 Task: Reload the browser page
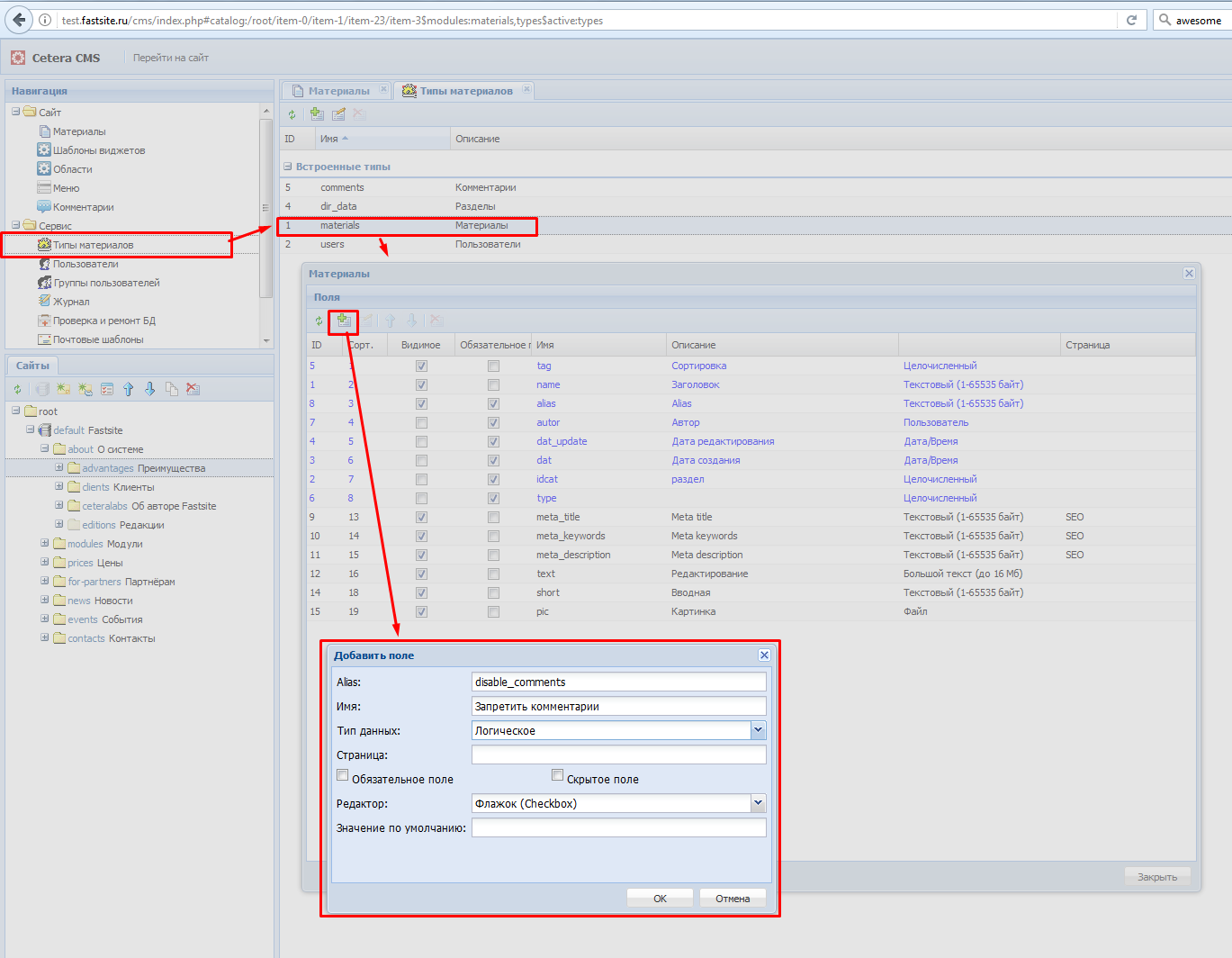coord(1131,20)
